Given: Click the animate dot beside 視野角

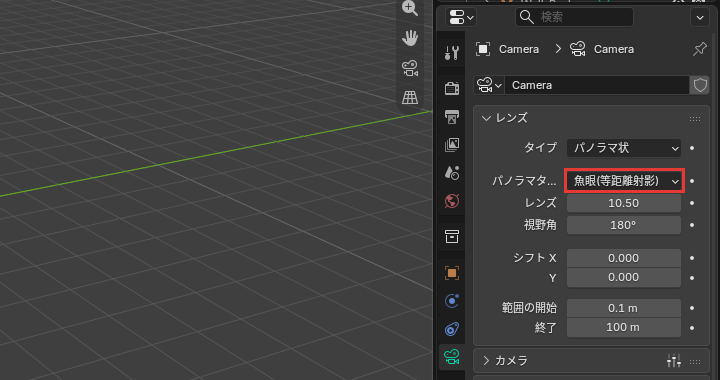Looking at the screenshot, I should tap(692, 225).
